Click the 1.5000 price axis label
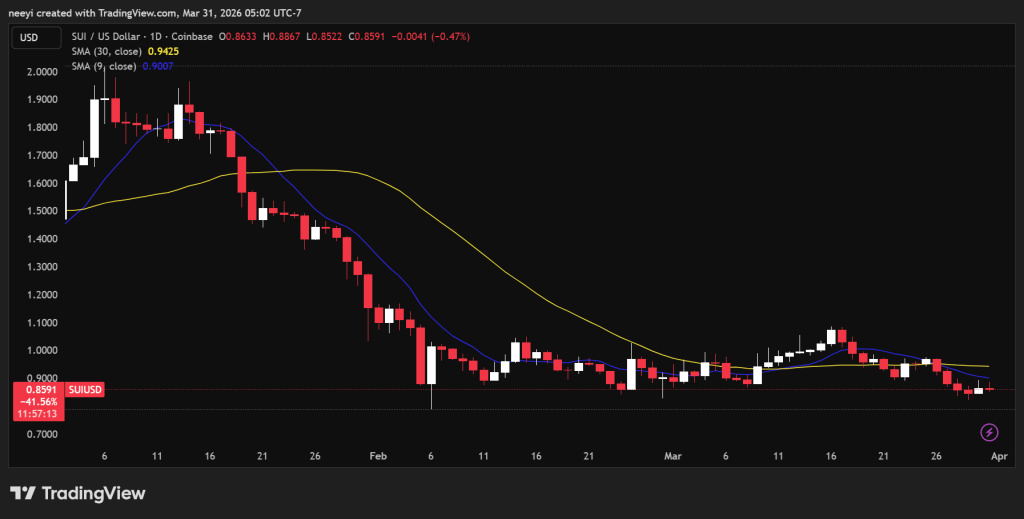 (42, 211)
